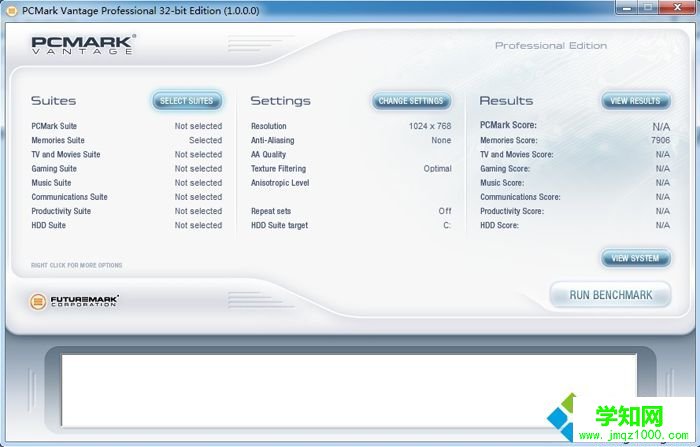The width and height of the screenshot is (700, 447).
Task: Click 'Not selected' status of Gaming Suite
Action: coord(198,169)
